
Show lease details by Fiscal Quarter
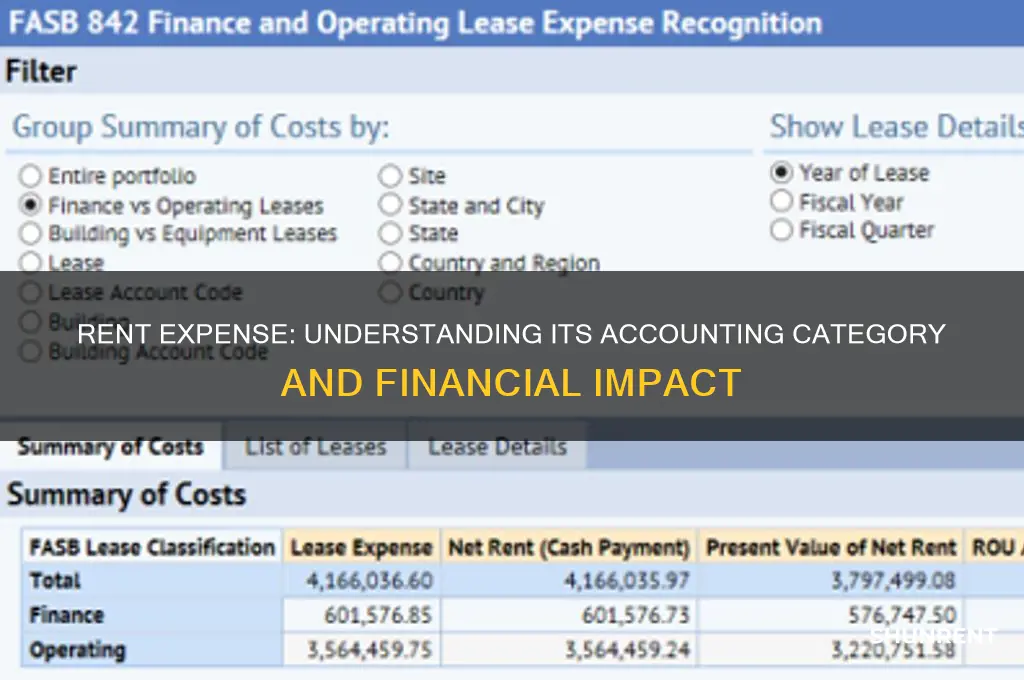(x=782, y=230)
